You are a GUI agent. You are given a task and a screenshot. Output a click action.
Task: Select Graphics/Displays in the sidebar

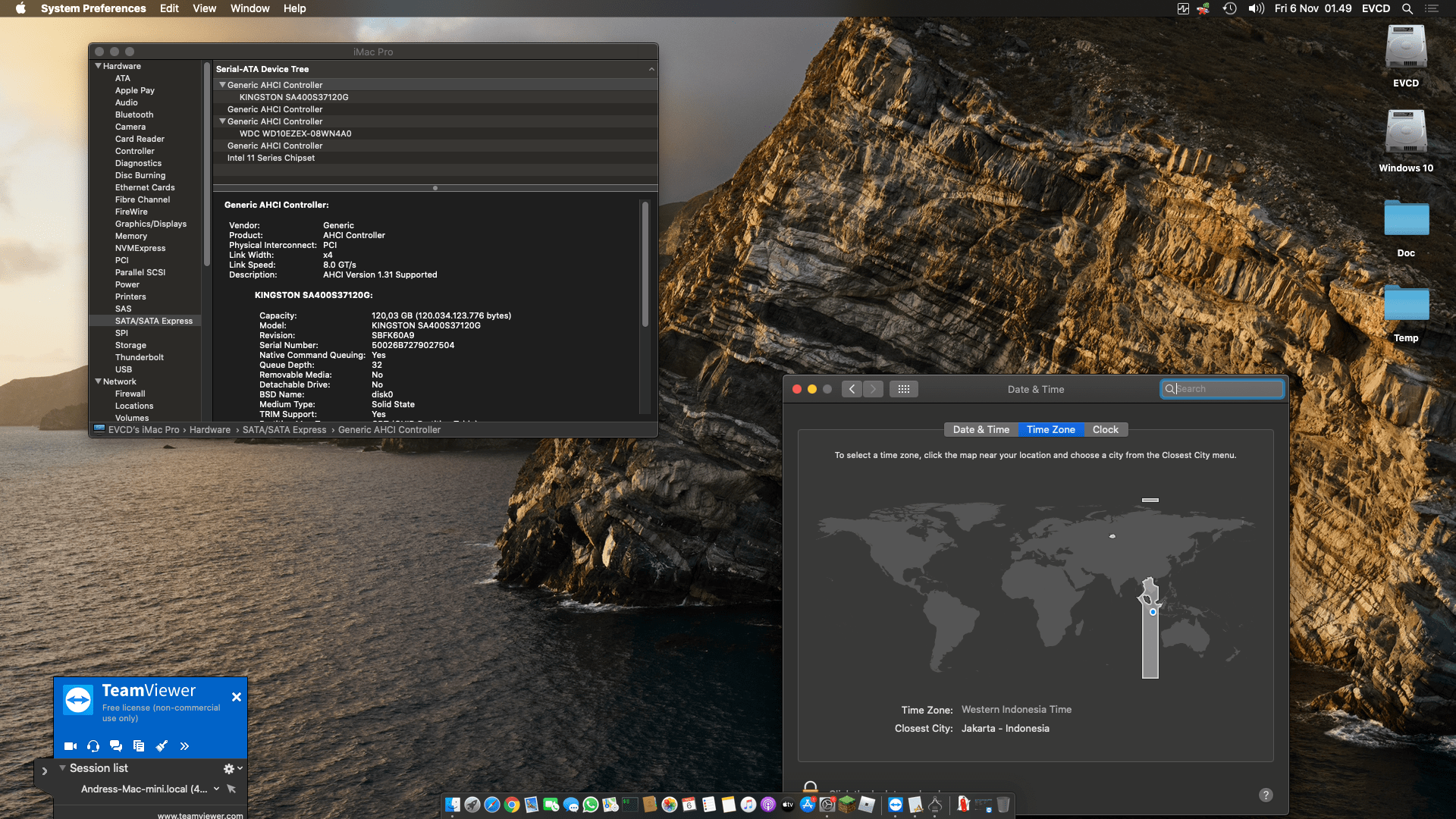pyautogui.click(x=150, y=224)
